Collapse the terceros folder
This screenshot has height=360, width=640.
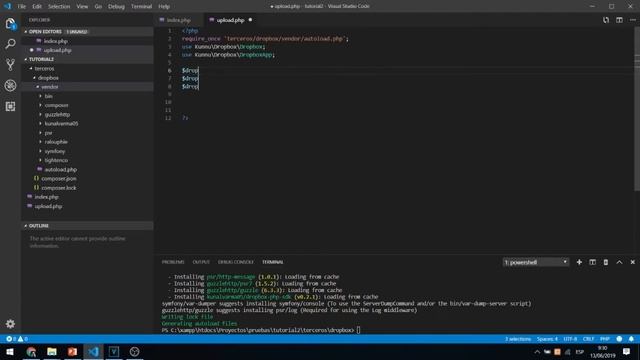point(44,69)
